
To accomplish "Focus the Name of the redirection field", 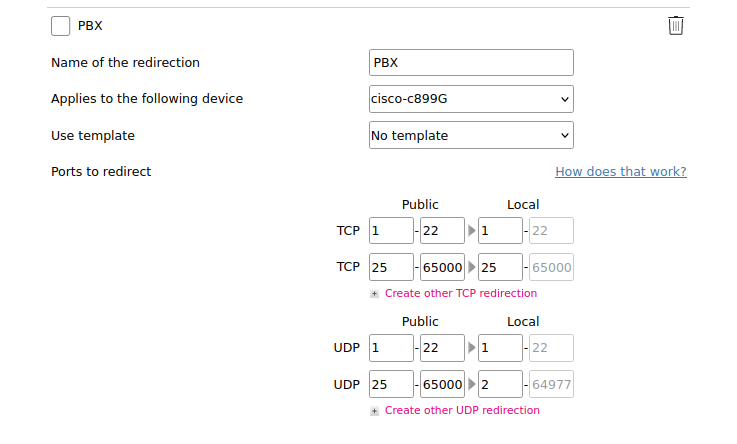I will [x=471, y=62].
